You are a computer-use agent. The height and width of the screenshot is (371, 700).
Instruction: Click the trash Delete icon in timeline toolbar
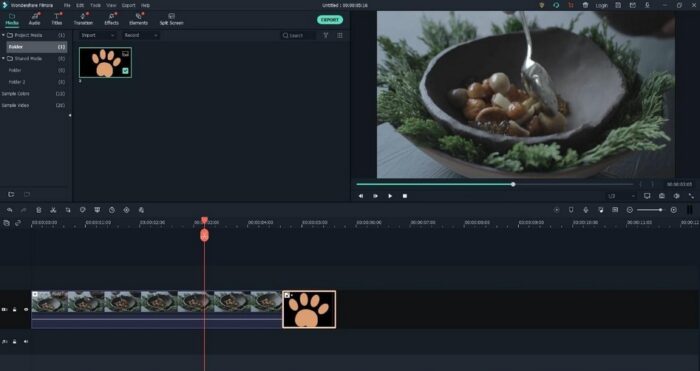pyautogui.click(x=39, y=210)
